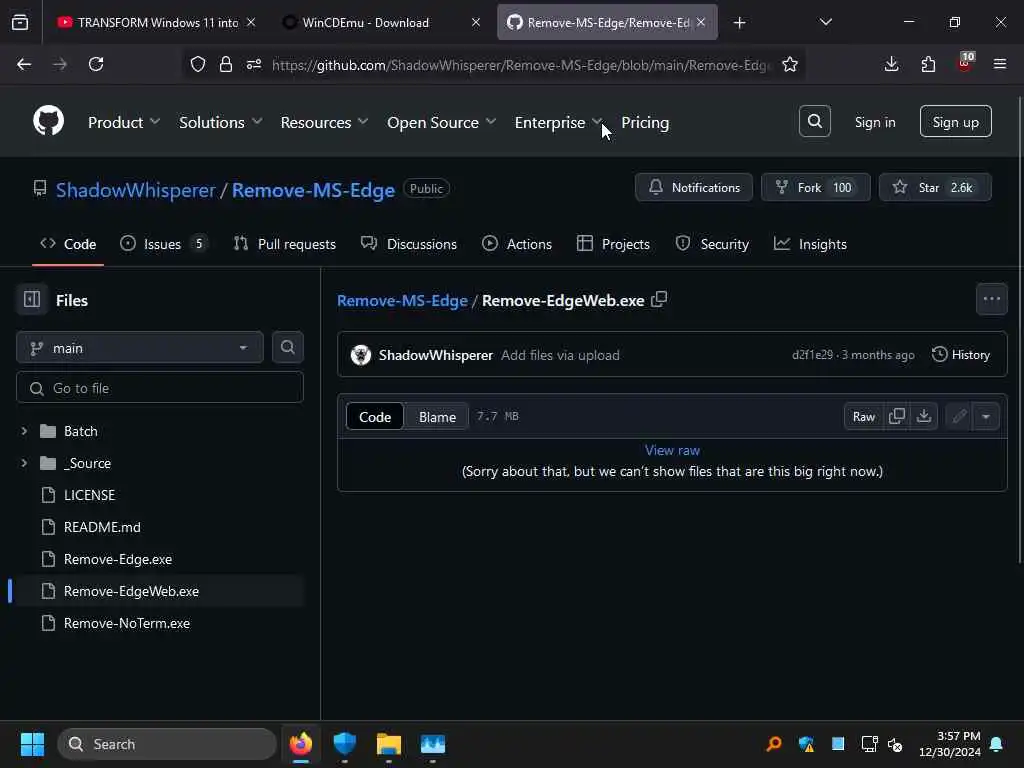The image size is (1024, 768).
Task: Open Open Source navigation dropdown
Action: 441,122
